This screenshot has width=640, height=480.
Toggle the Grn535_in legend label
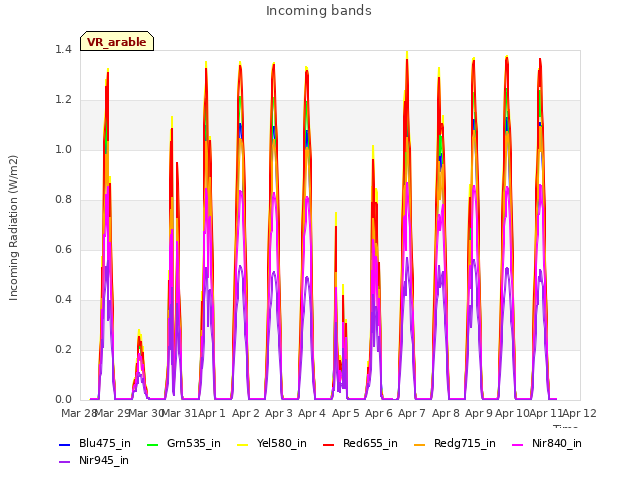point(194,444)
